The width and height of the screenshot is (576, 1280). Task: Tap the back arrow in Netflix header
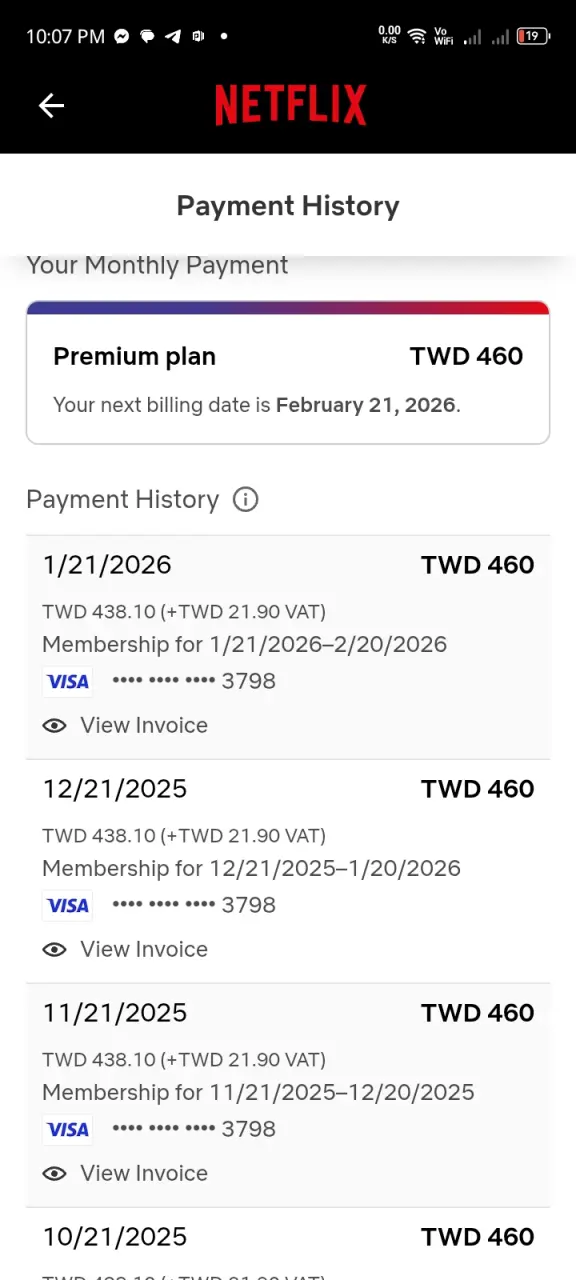(x=51, y=105)
